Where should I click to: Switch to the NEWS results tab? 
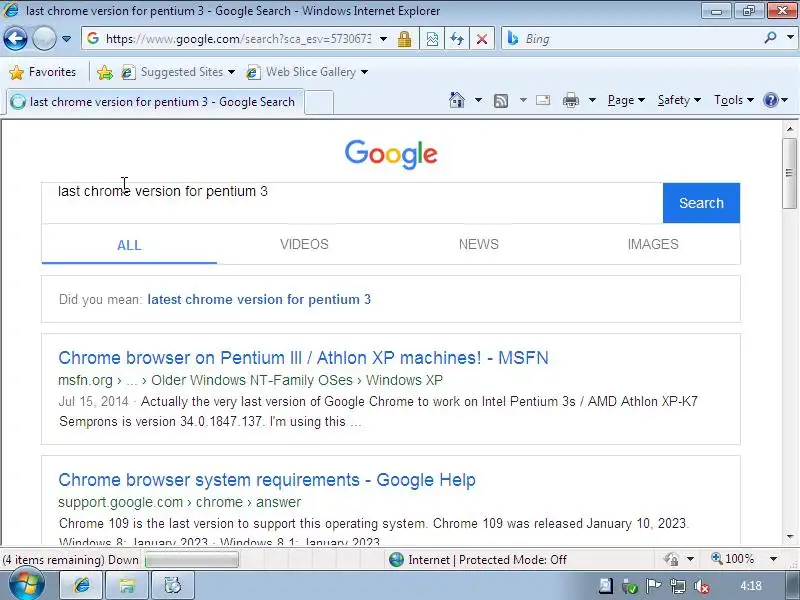click(479, 244)
